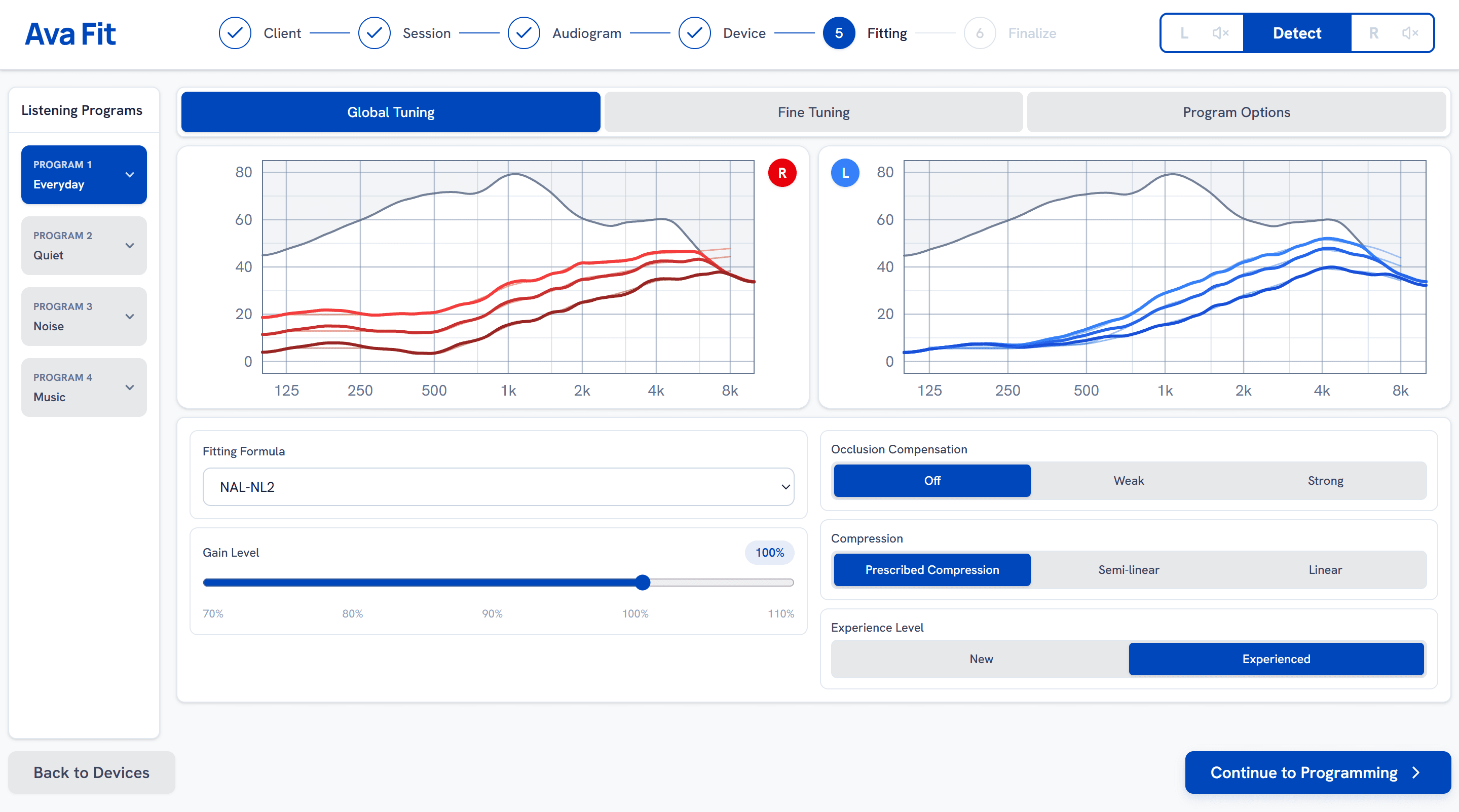Go to the Device step label
Image resolution: width=1459 pixels, height=812 pixels.
point(744,33)
